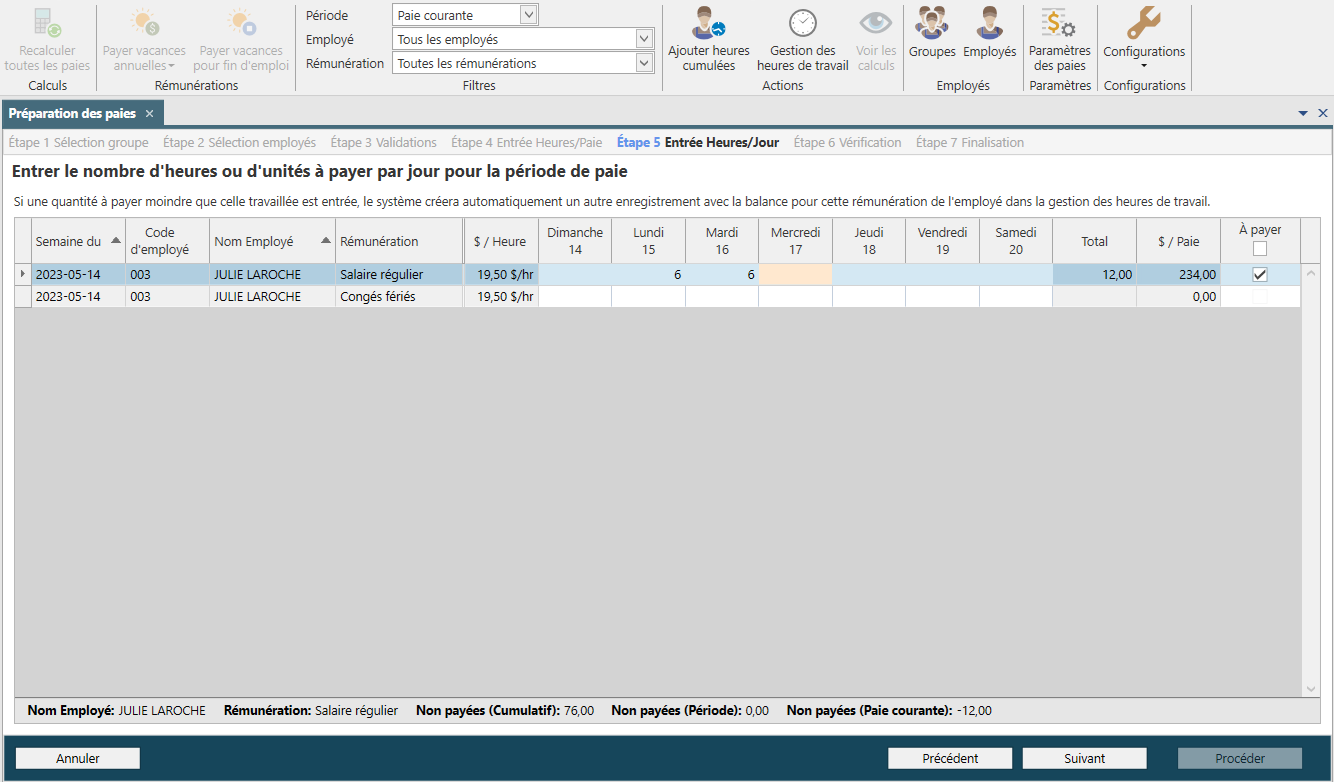
Task: Click Mercredi 17 cell for Salaire régulier
Action: tap(795, 274)
